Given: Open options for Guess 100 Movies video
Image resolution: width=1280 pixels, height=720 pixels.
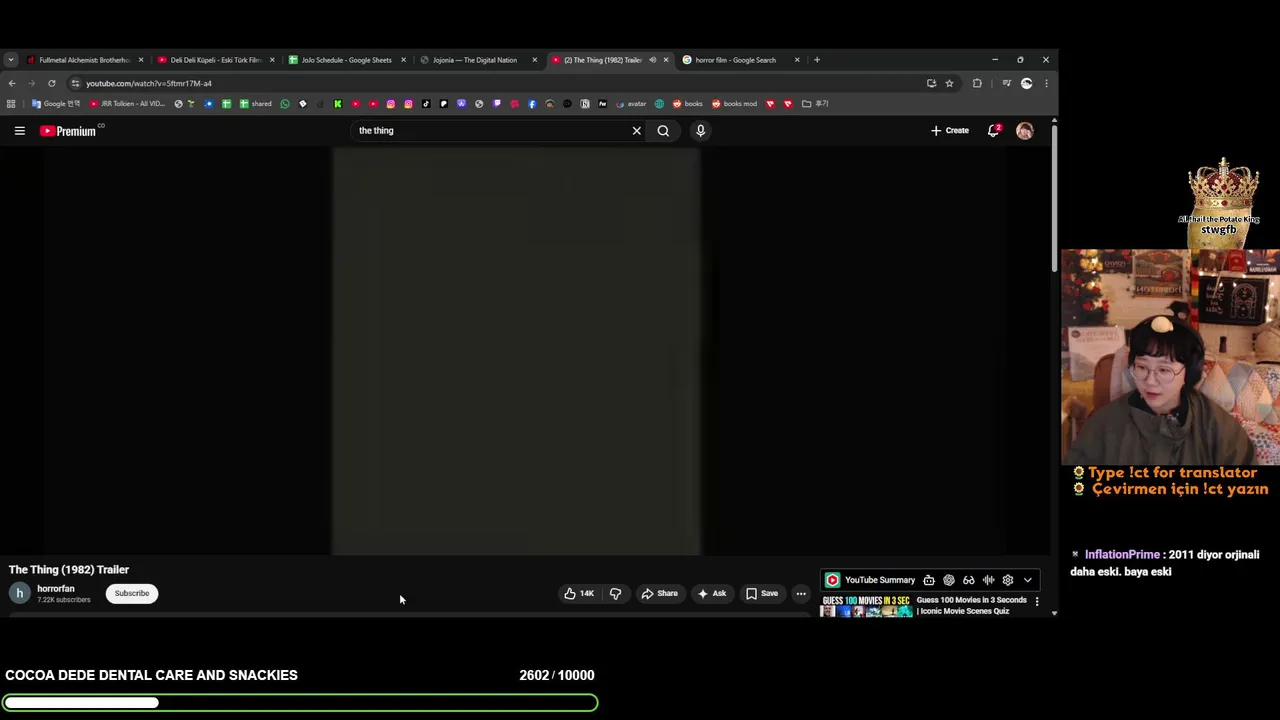Looking at the screenshot, I should 1037,601.
